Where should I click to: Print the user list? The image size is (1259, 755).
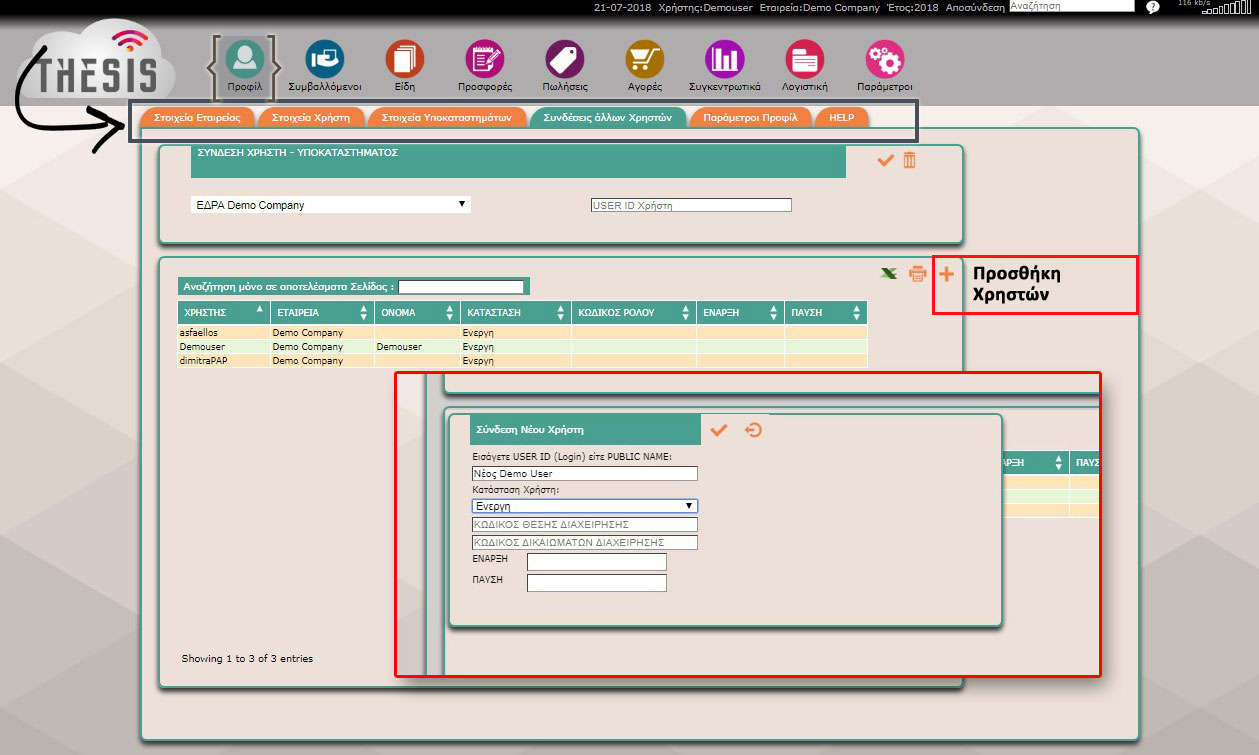pos(917,274)
